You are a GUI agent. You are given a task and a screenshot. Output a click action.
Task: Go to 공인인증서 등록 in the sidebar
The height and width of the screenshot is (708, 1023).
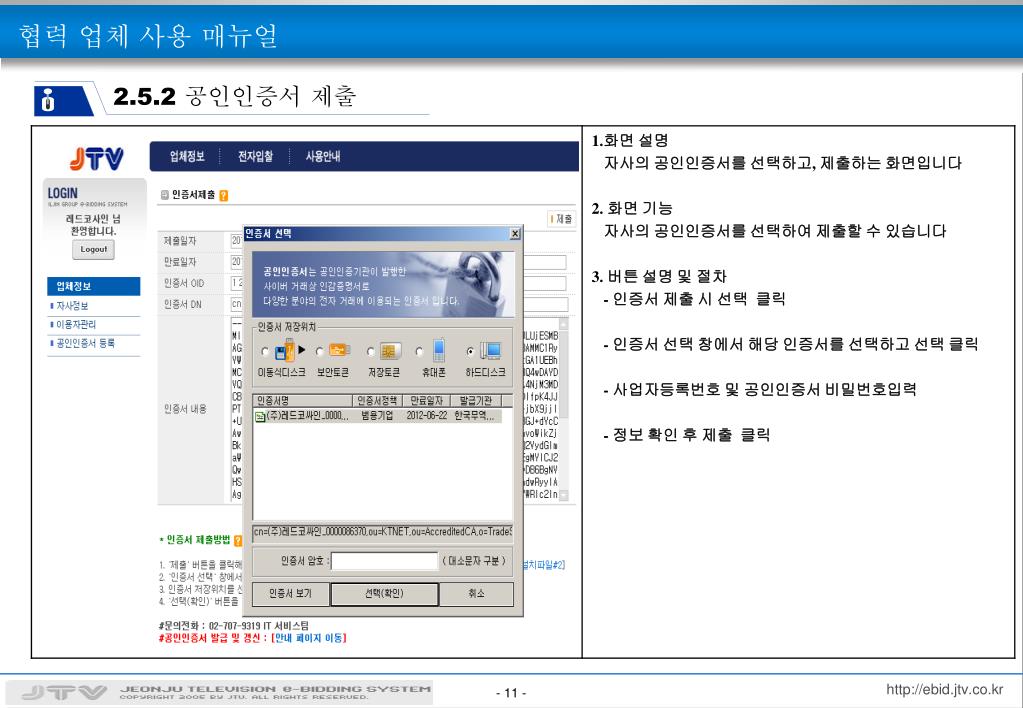point(85,343)
